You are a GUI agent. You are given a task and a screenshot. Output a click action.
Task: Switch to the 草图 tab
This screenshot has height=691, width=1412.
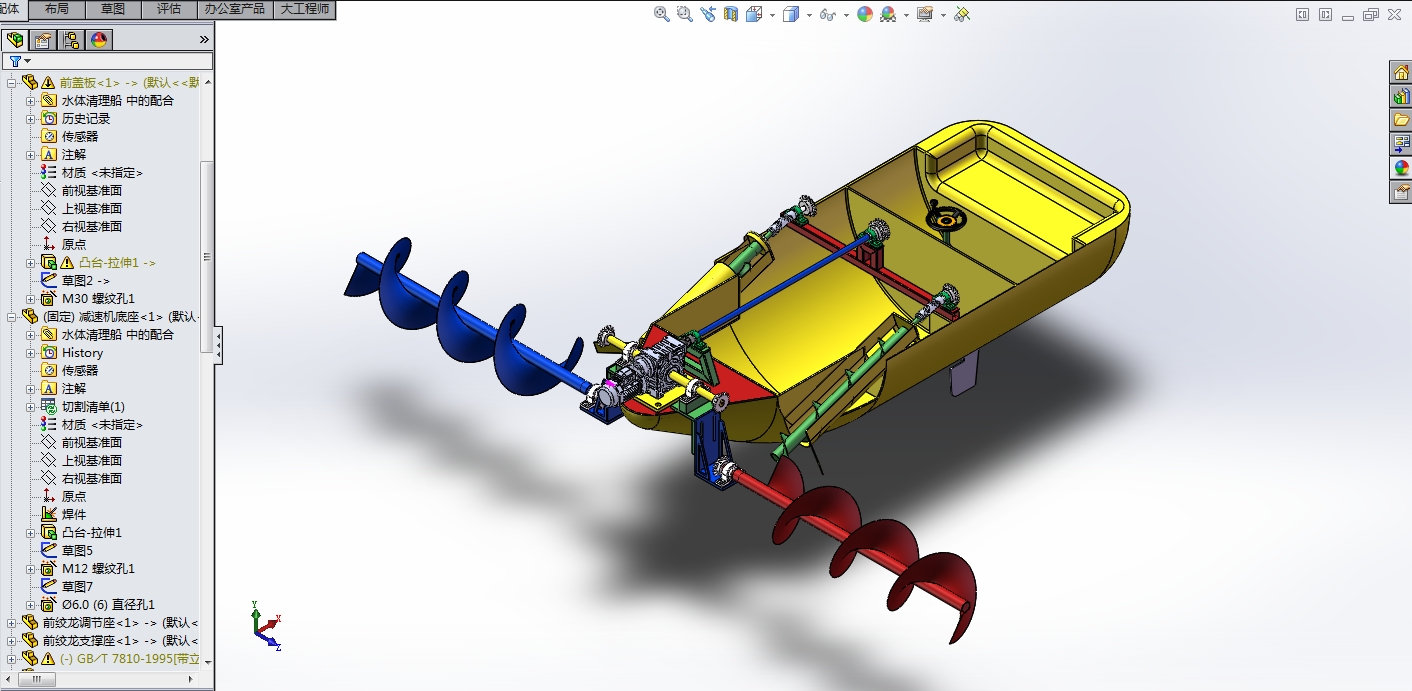pos(113,9)
